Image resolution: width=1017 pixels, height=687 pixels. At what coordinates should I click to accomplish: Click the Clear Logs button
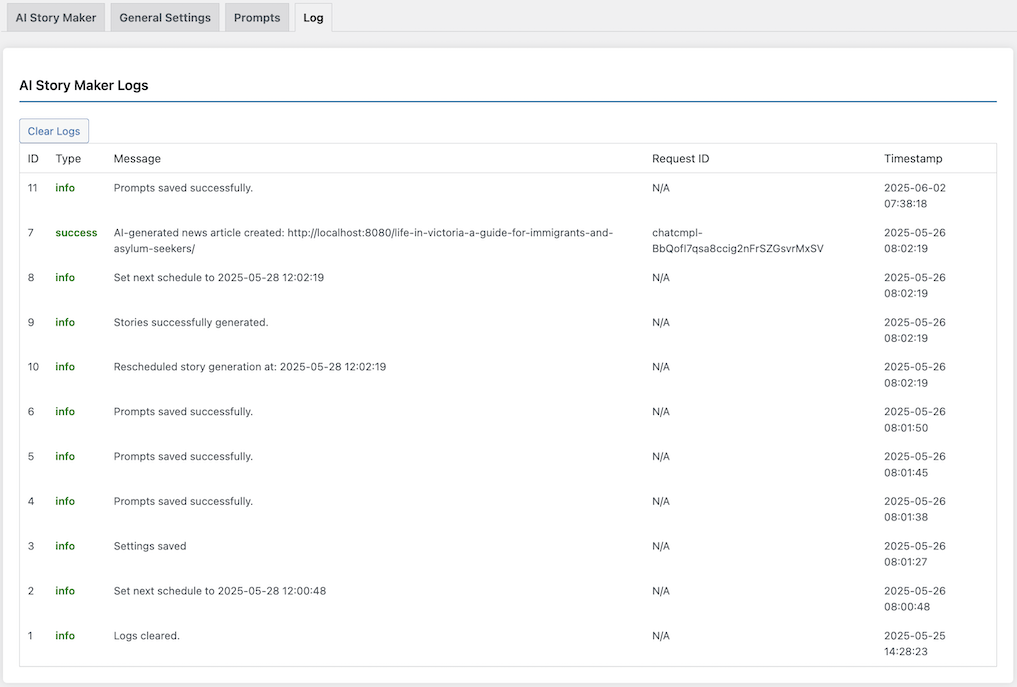click(54, 131)
